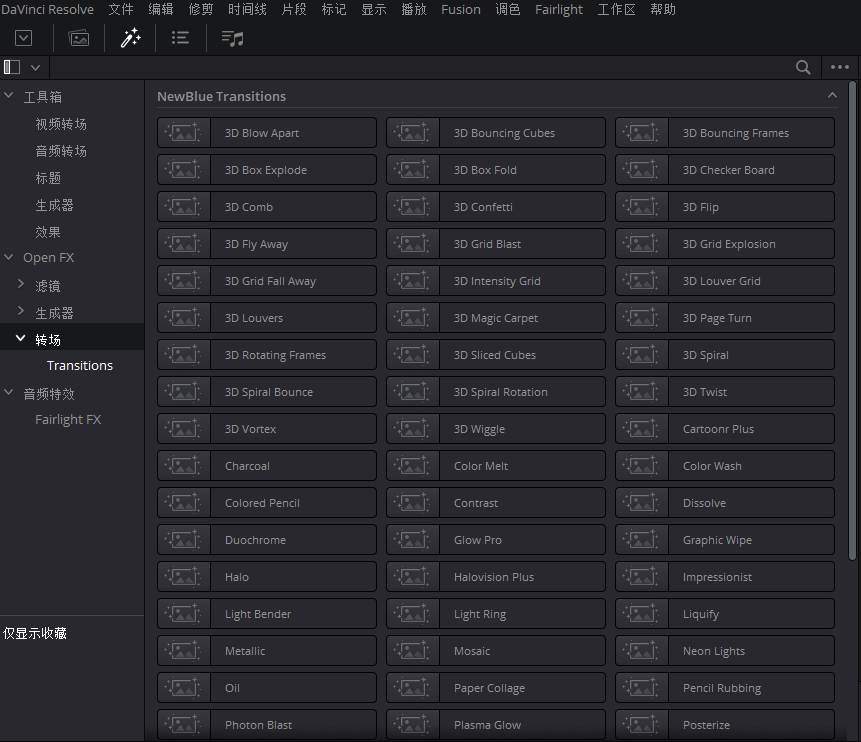The image size is (861, 742).
Task: Open the 编辑 menu
Action: (x=161, y=9)
